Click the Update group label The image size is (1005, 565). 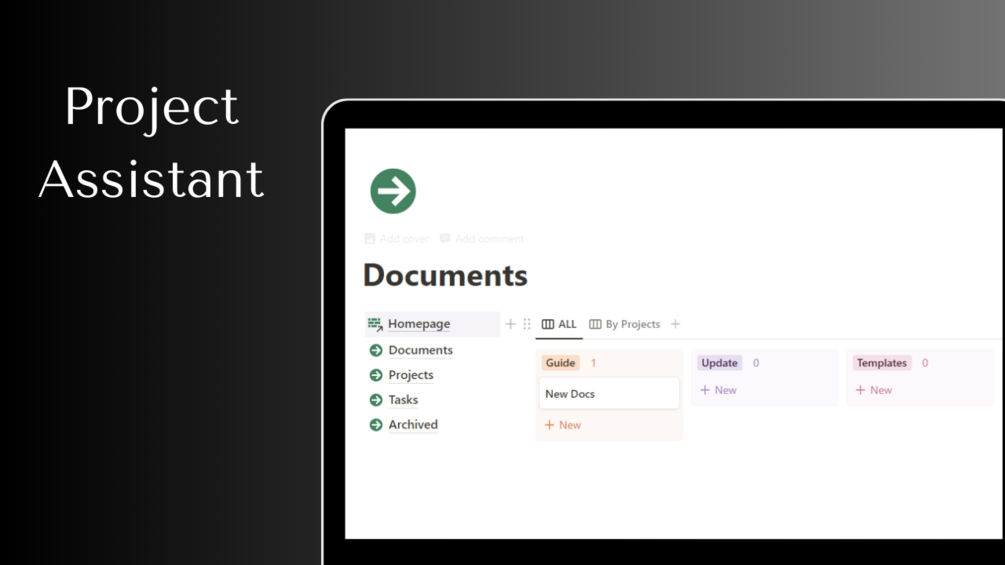(719, 363)
